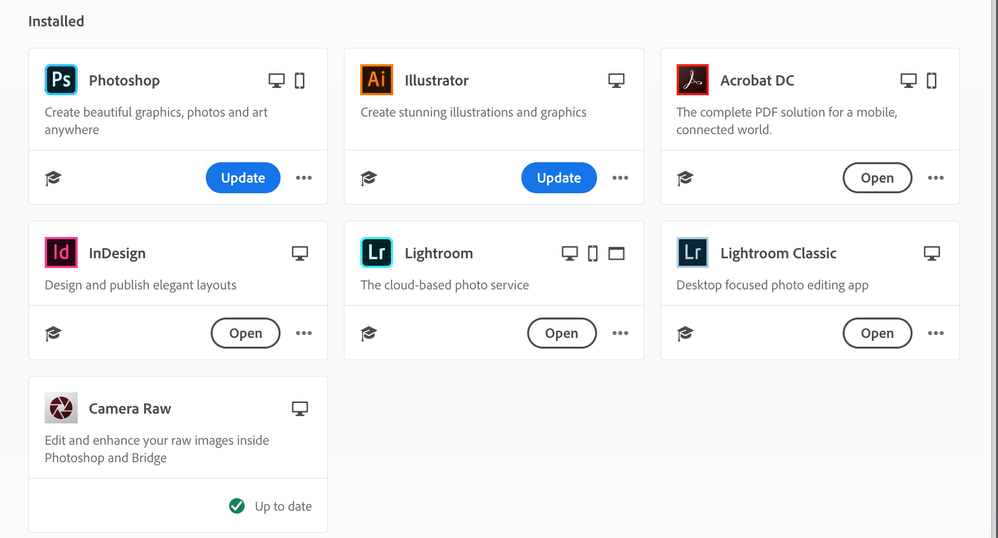
Task: Open InDesign
Action: point(245,333)
